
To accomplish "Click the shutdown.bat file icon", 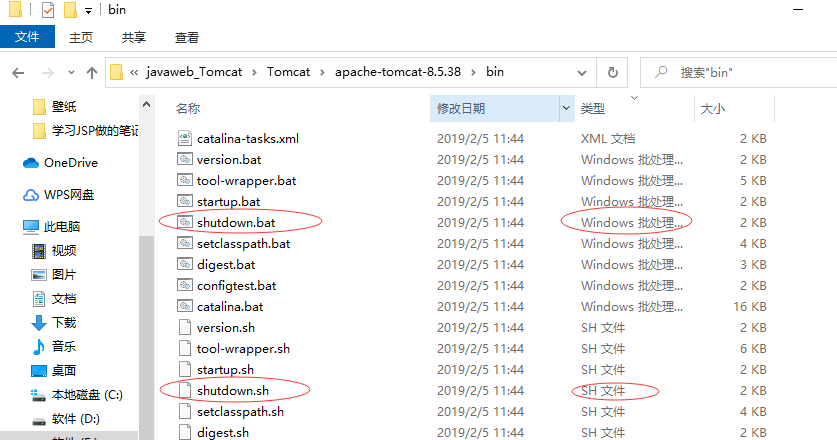I will pos(185,222).
